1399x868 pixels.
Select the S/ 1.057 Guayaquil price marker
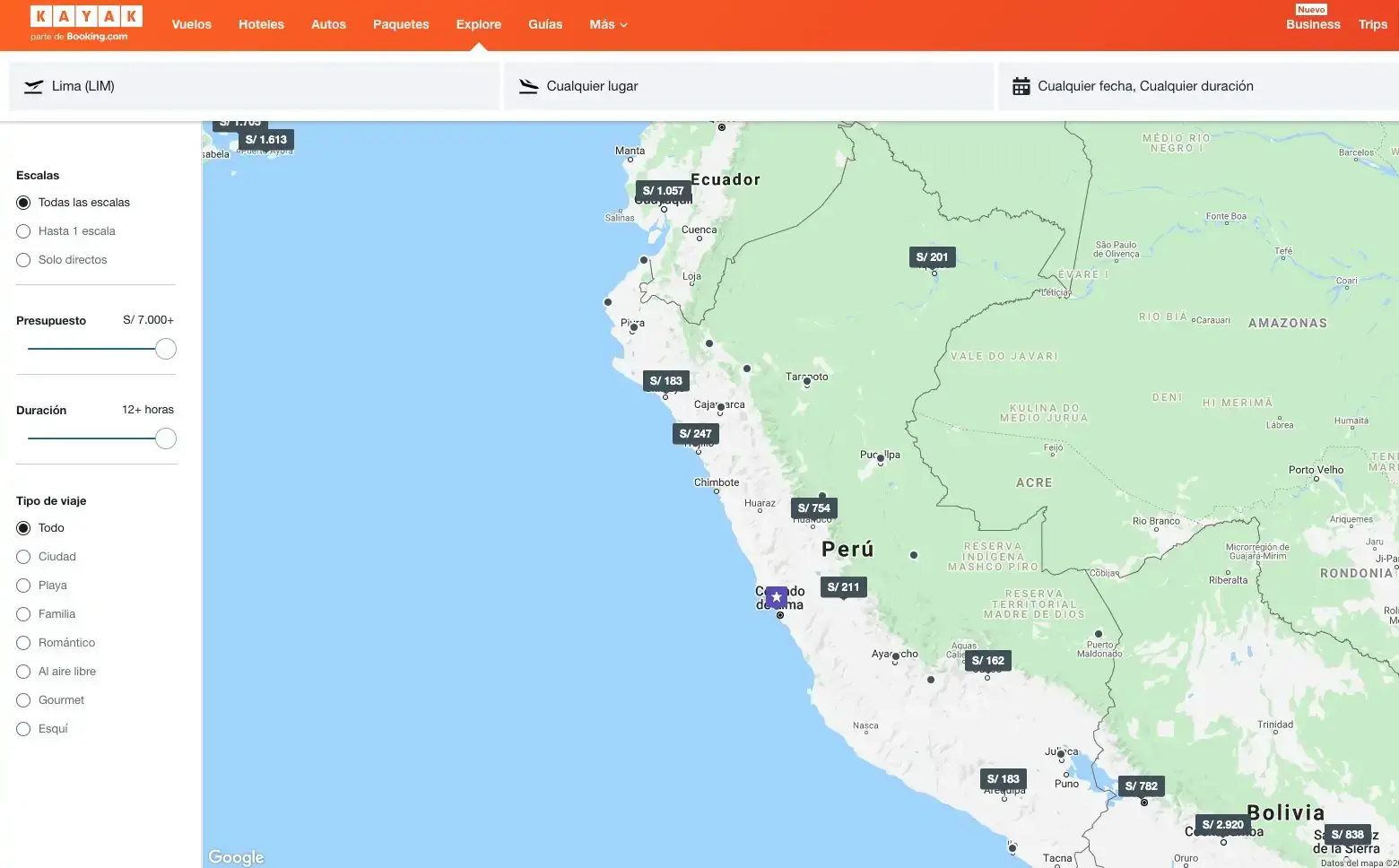point(663,191)
